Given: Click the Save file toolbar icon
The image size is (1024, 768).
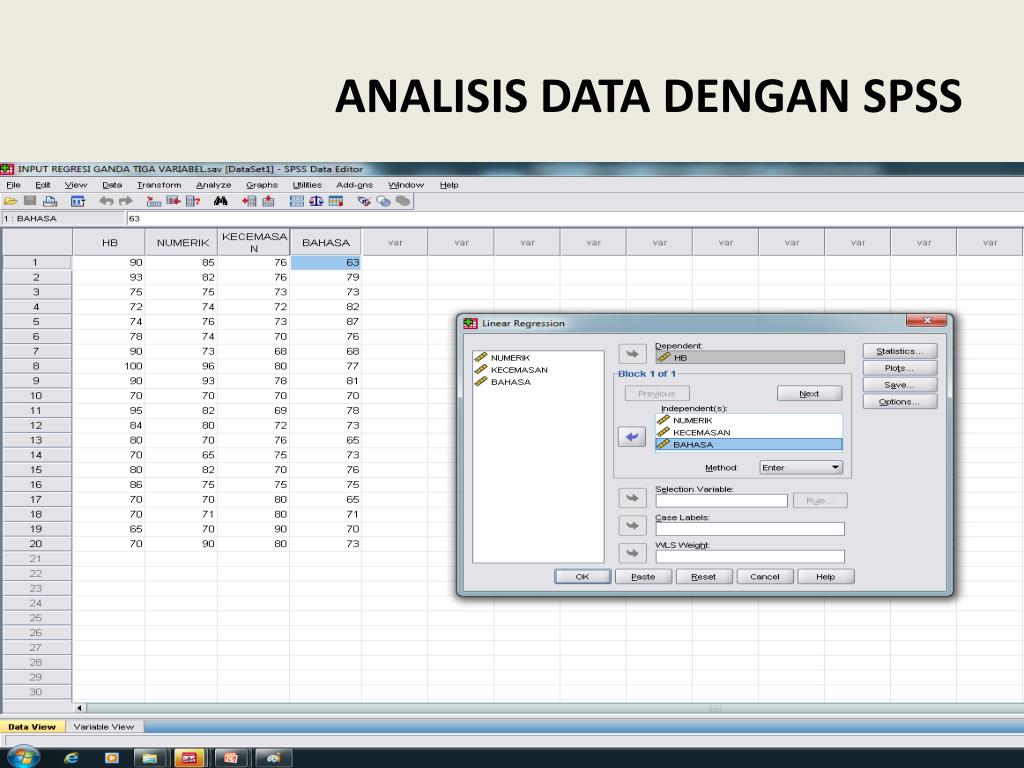Looking at the screenshot, I should (x=30, y=201).
